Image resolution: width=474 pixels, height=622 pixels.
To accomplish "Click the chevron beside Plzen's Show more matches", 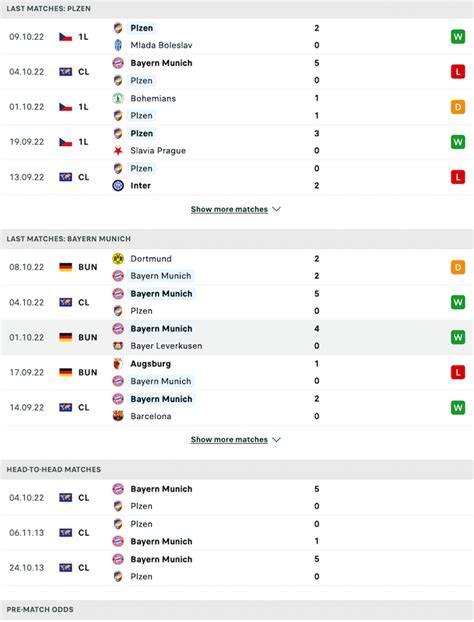I will [276, 209].
